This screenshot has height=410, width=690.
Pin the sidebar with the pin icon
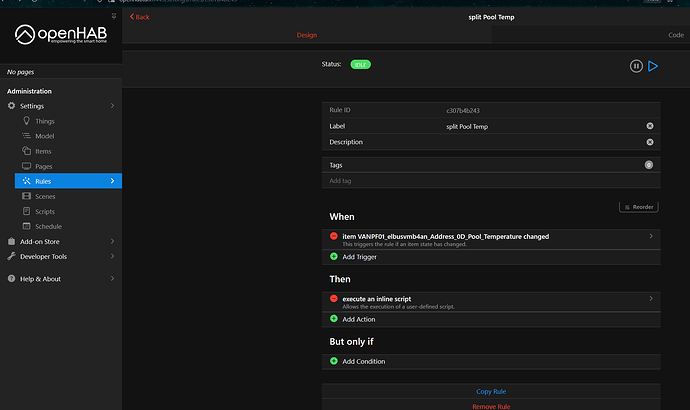(x=114, y=16)
